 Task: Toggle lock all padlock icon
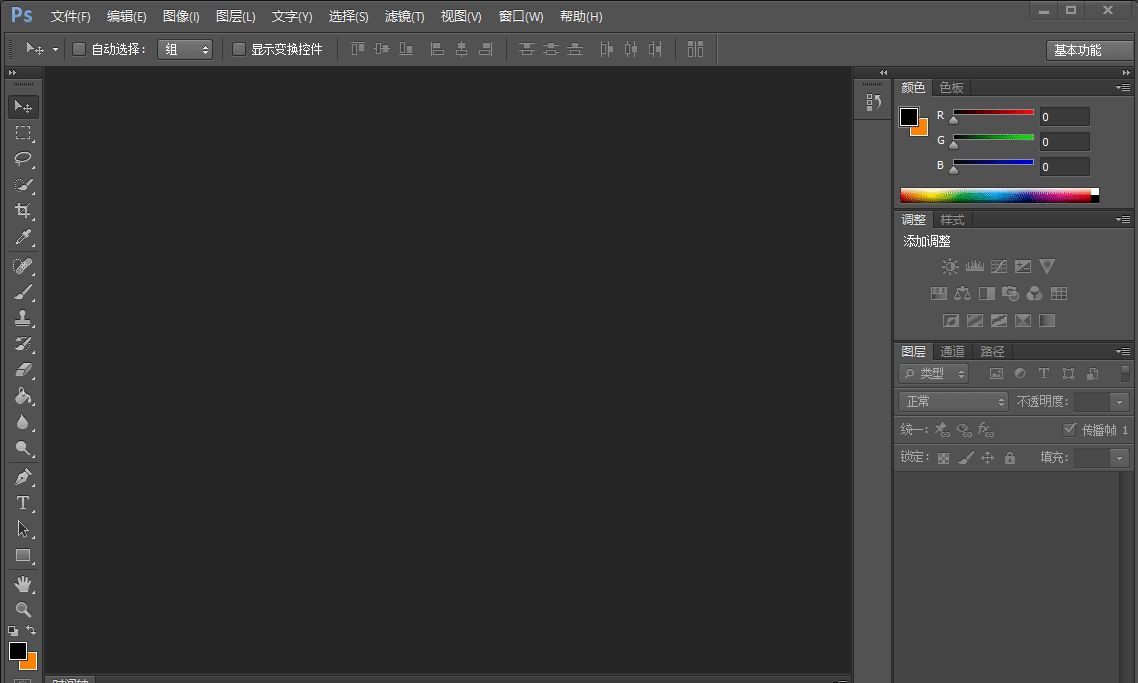(1010, 458)
